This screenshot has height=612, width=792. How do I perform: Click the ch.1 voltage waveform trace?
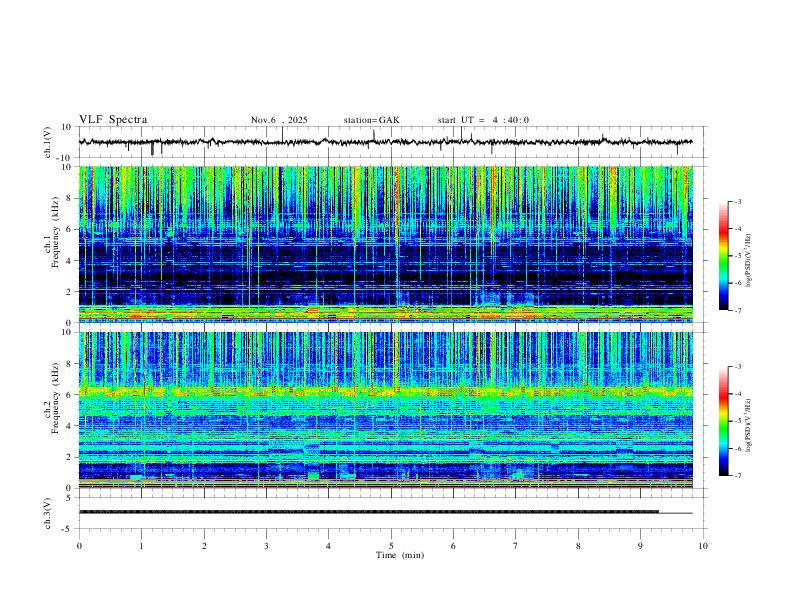tap(386, 142)
